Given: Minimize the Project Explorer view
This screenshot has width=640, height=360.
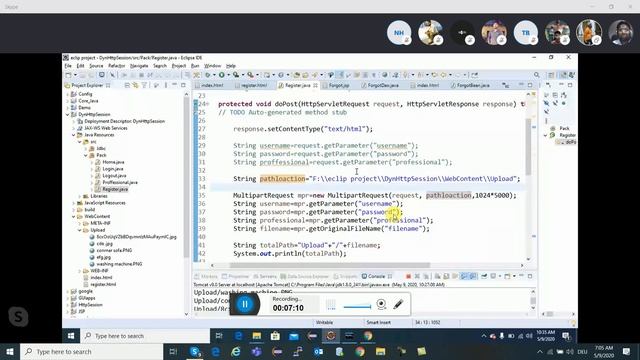Looking at the screenshot, I should [175, 85].
